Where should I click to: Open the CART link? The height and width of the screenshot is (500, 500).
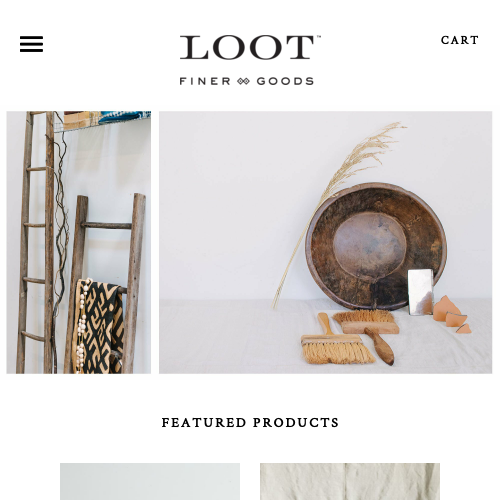tap(459, 40)
